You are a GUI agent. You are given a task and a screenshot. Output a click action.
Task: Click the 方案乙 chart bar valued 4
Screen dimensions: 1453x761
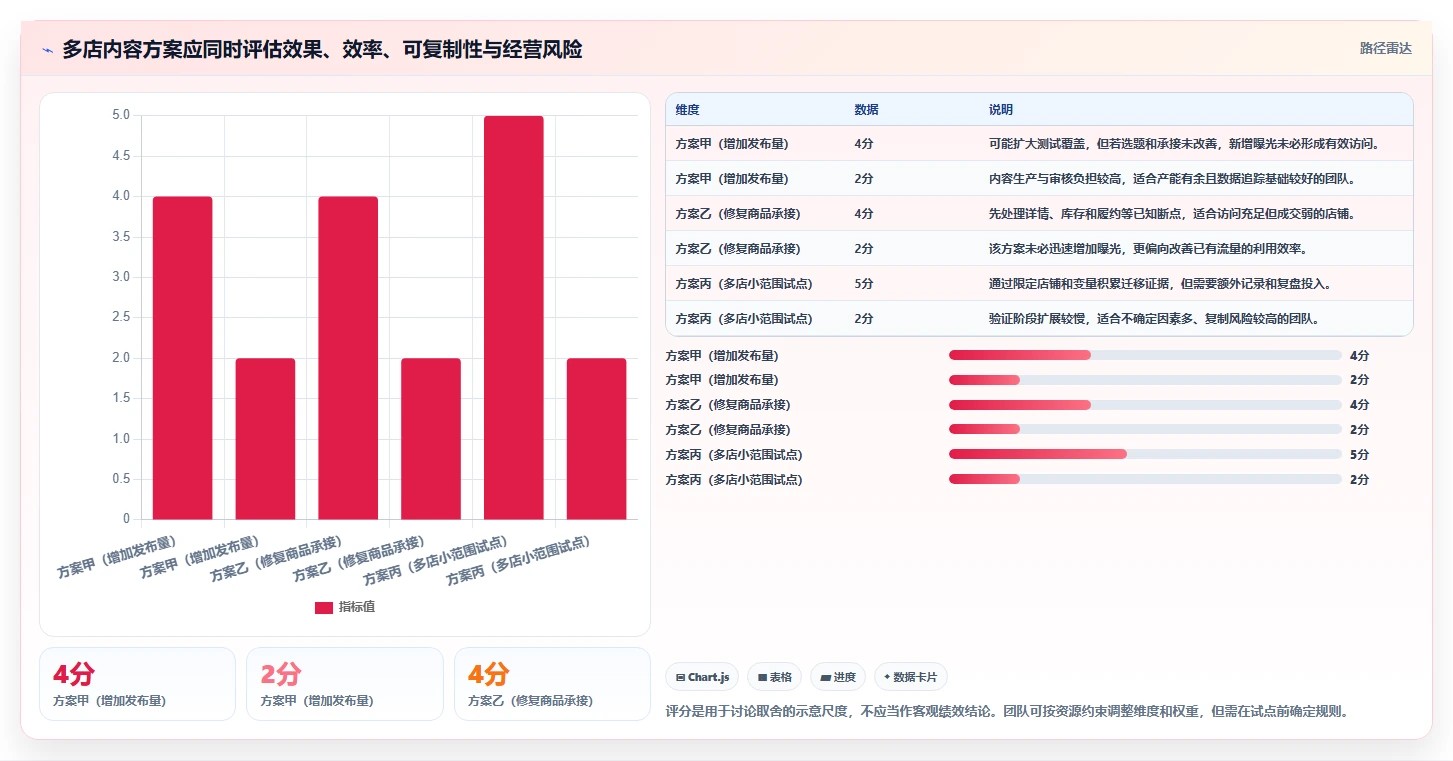(x=348, y=358)
